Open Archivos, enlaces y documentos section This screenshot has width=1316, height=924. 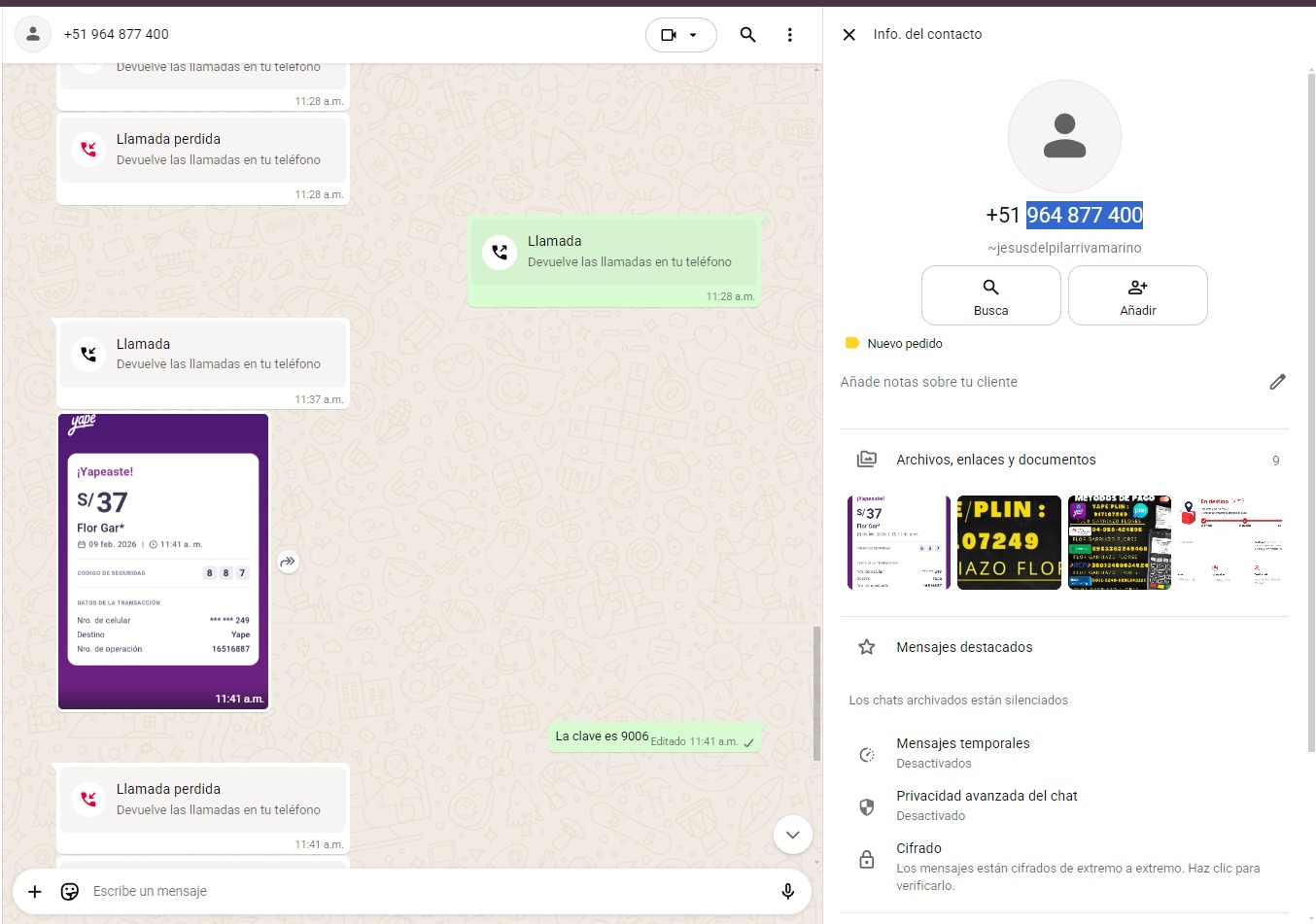click(995, 460)
